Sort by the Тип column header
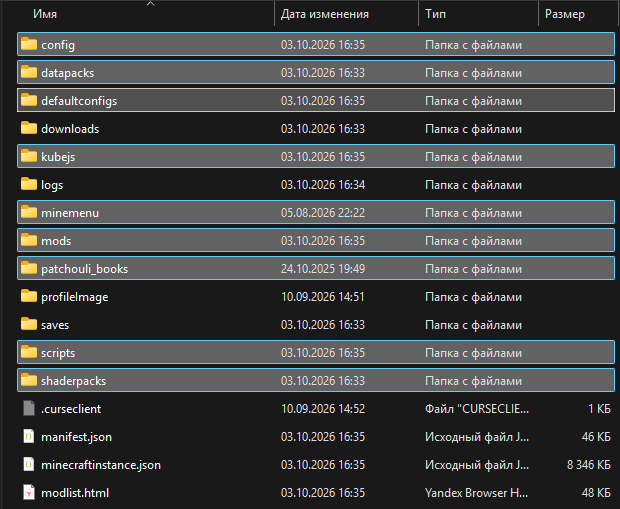The image size is (620, 509). pos(435,14)
